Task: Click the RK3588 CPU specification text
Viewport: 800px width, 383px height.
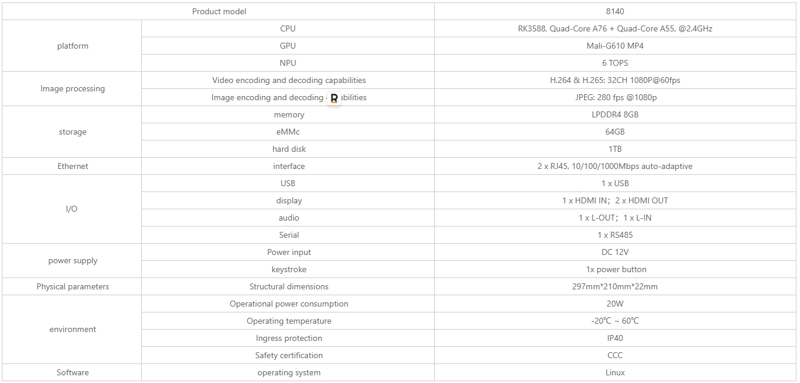Action: pos(615,29)
